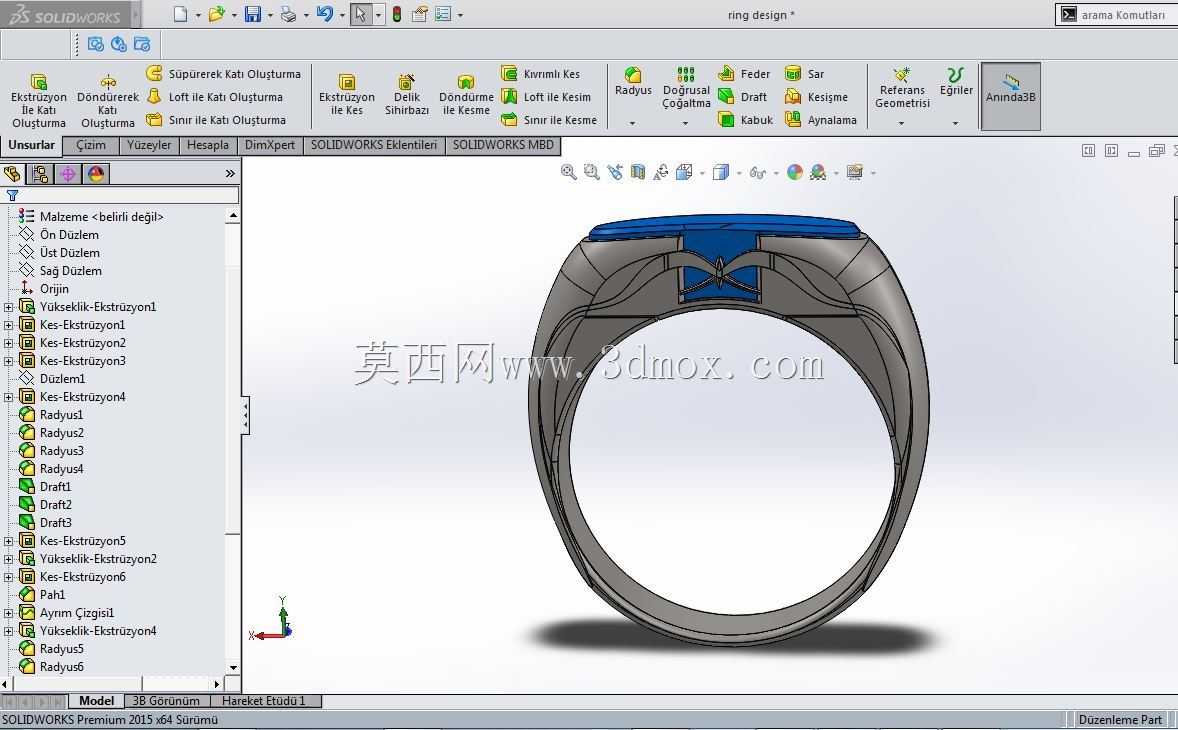Choose Süpürerek Katı Oluşturma

pyautogui.click(x=223, y=74)
